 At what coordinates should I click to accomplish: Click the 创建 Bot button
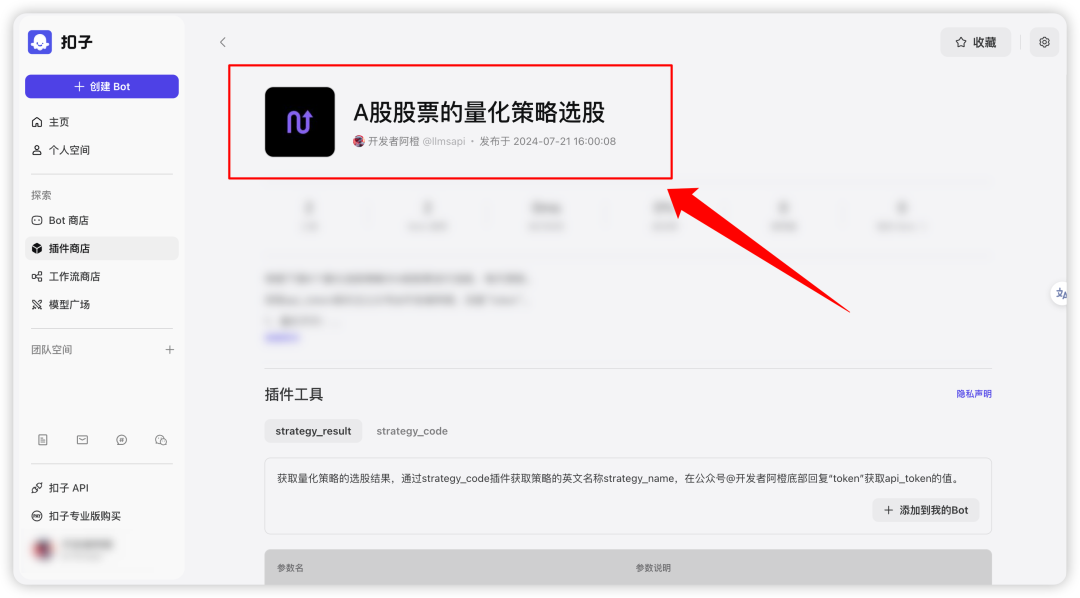102,86
